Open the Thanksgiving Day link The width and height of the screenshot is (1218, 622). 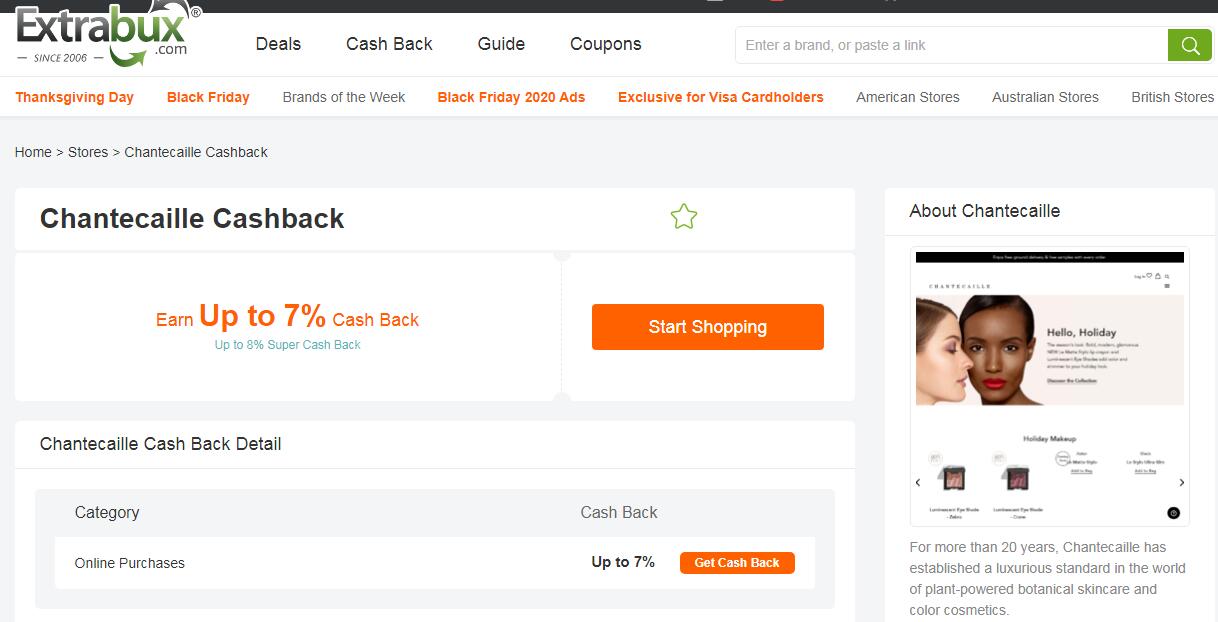(x=74, y=97)
